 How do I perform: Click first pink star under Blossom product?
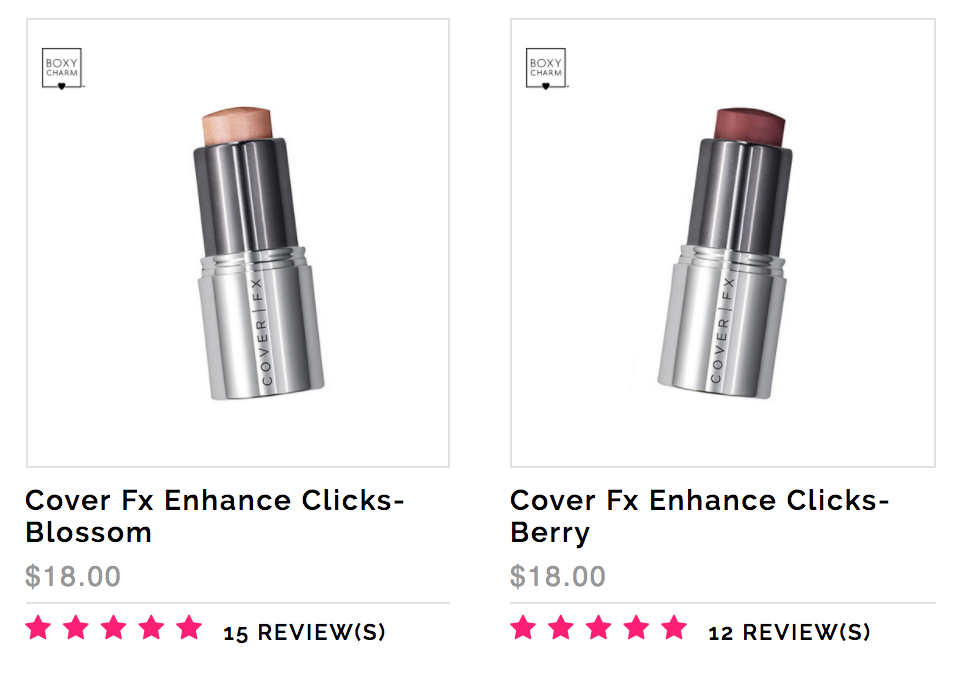[38, 628]
